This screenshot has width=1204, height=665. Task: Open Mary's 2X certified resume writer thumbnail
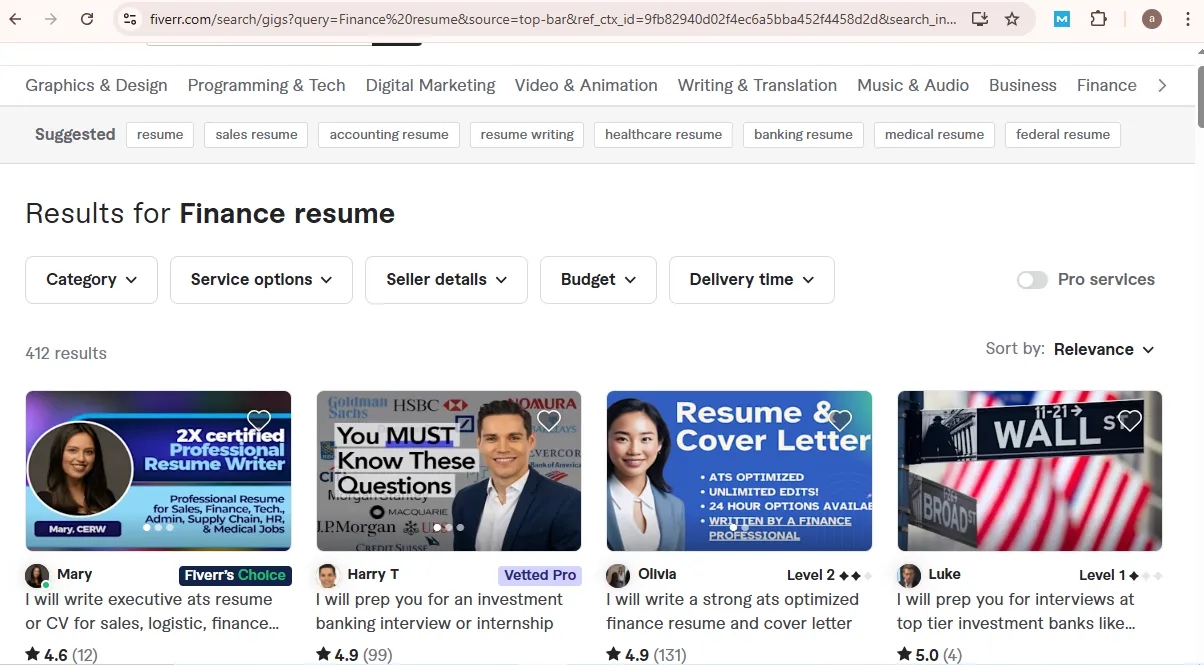point(158,471)
